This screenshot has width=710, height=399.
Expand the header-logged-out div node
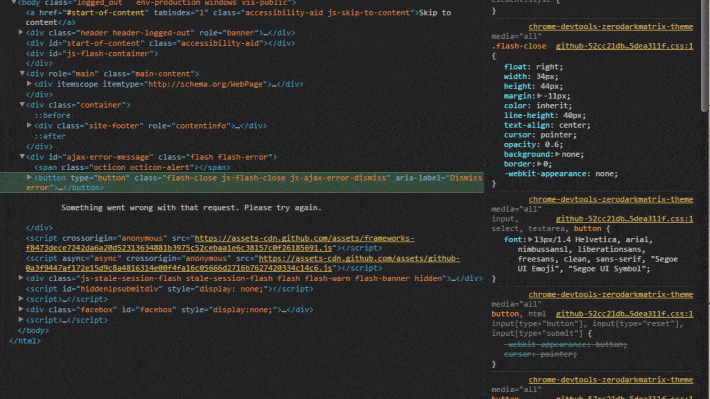coord(21,33)
